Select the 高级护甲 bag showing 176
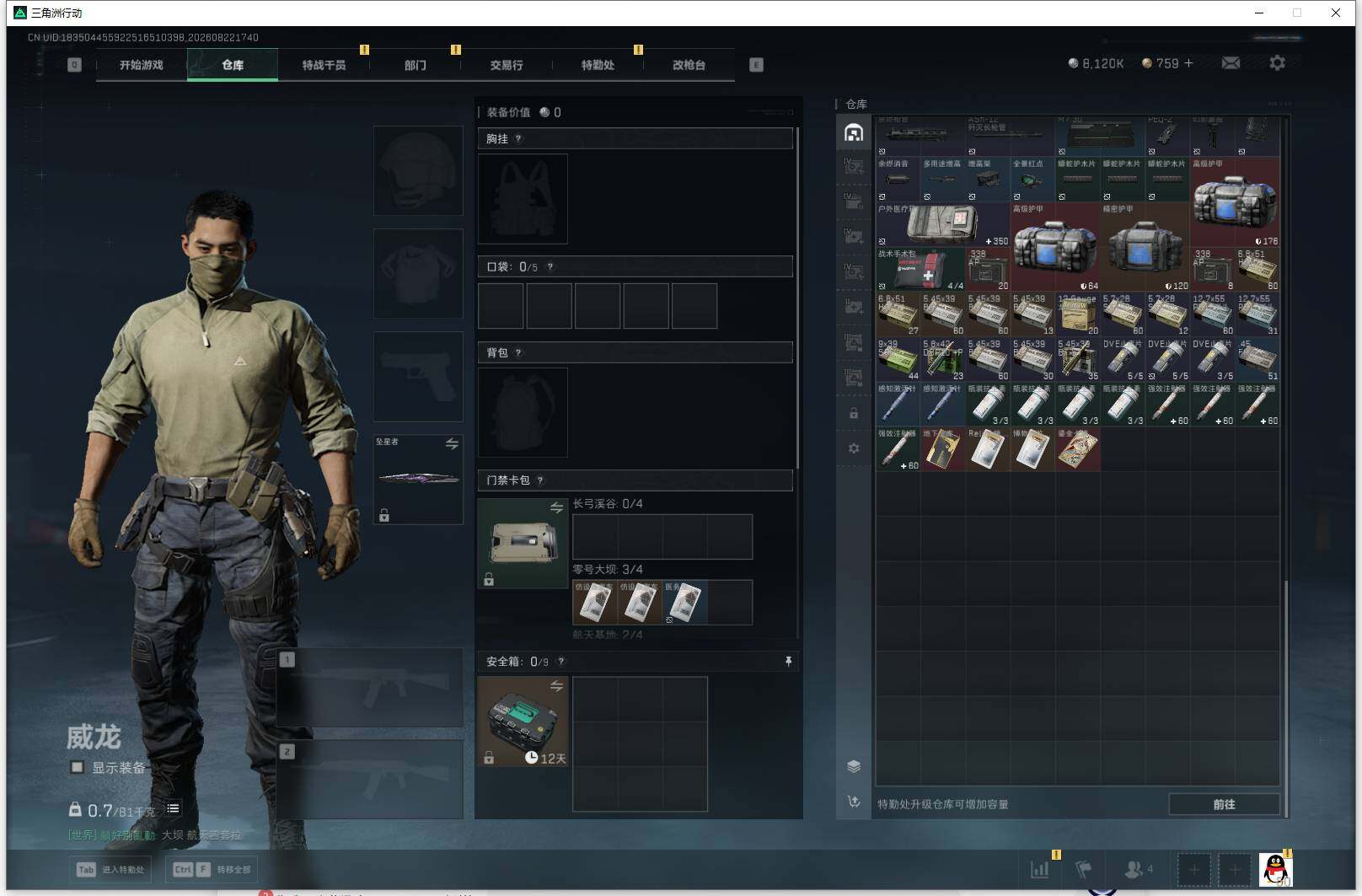The image size is (1362, 896). [1235, 202]
